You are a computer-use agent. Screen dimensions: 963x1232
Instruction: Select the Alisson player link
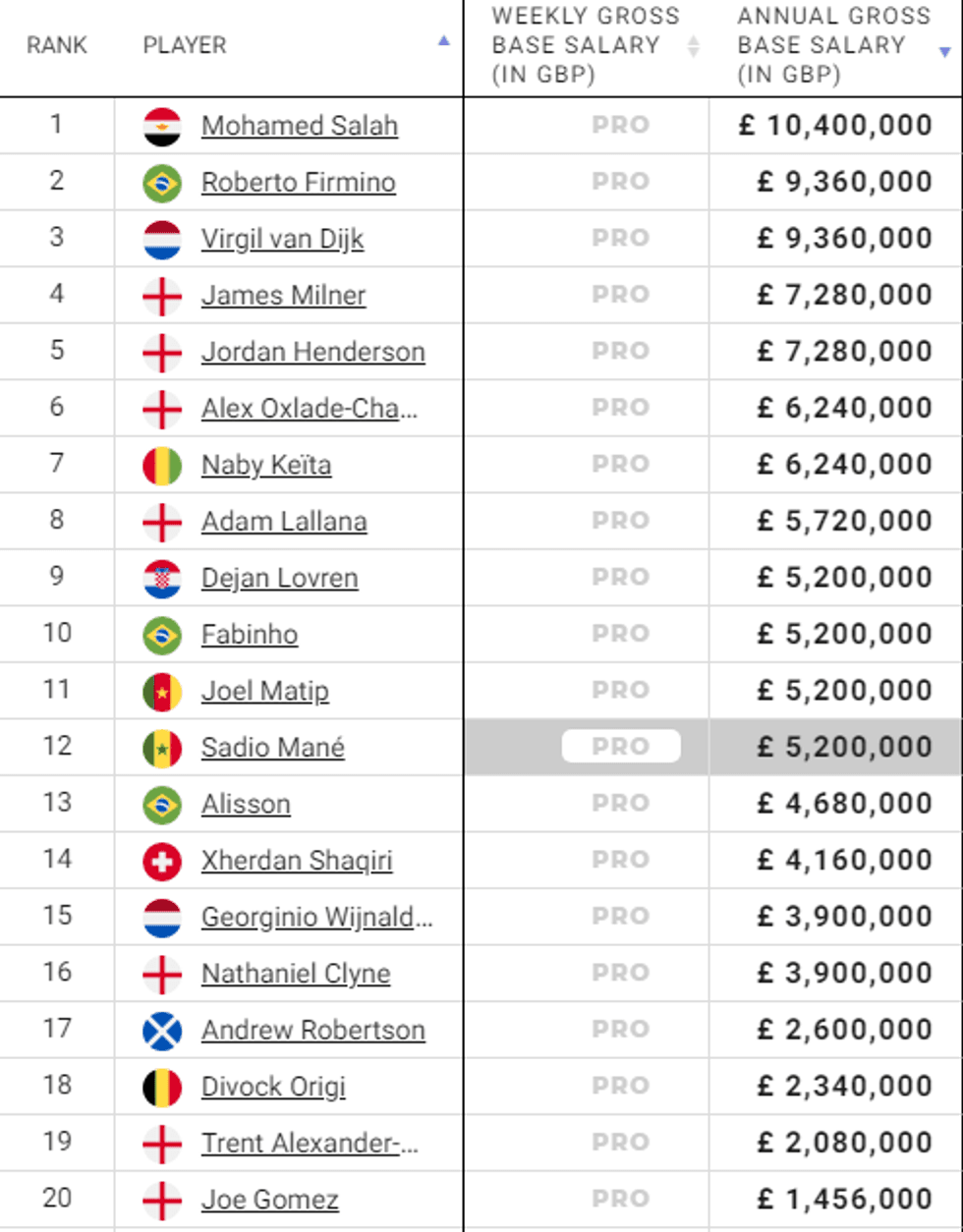coord(246,804)
